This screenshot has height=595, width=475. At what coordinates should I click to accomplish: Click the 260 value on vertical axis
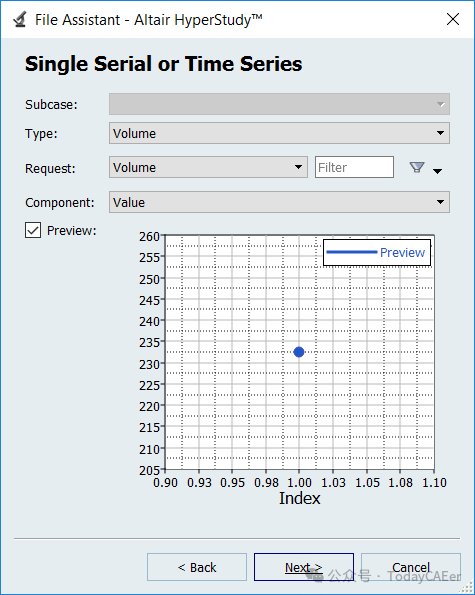coord(149,236)
